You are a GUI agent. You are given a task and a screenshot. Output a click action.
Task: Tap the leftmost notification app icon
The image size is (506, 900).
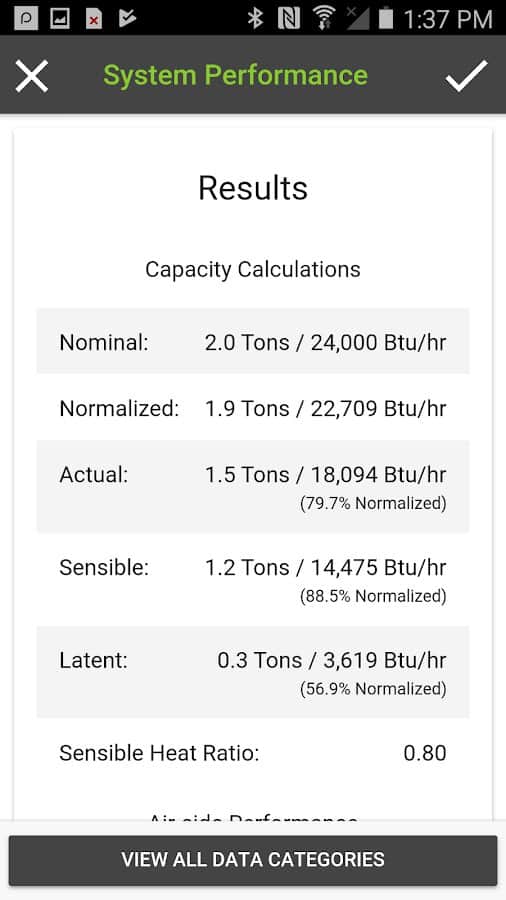pos(25,19)
